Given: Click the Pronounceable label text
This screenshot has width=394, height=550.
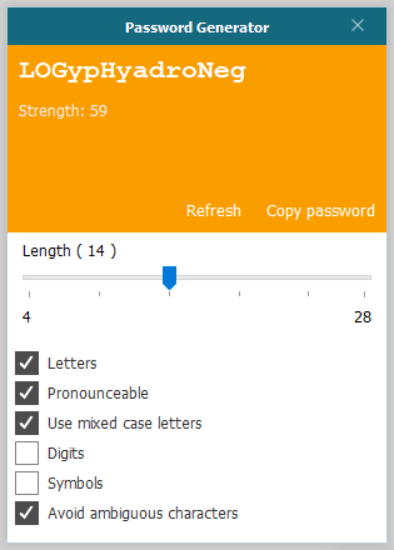Looking at the screenshot, I should point(98,393).
